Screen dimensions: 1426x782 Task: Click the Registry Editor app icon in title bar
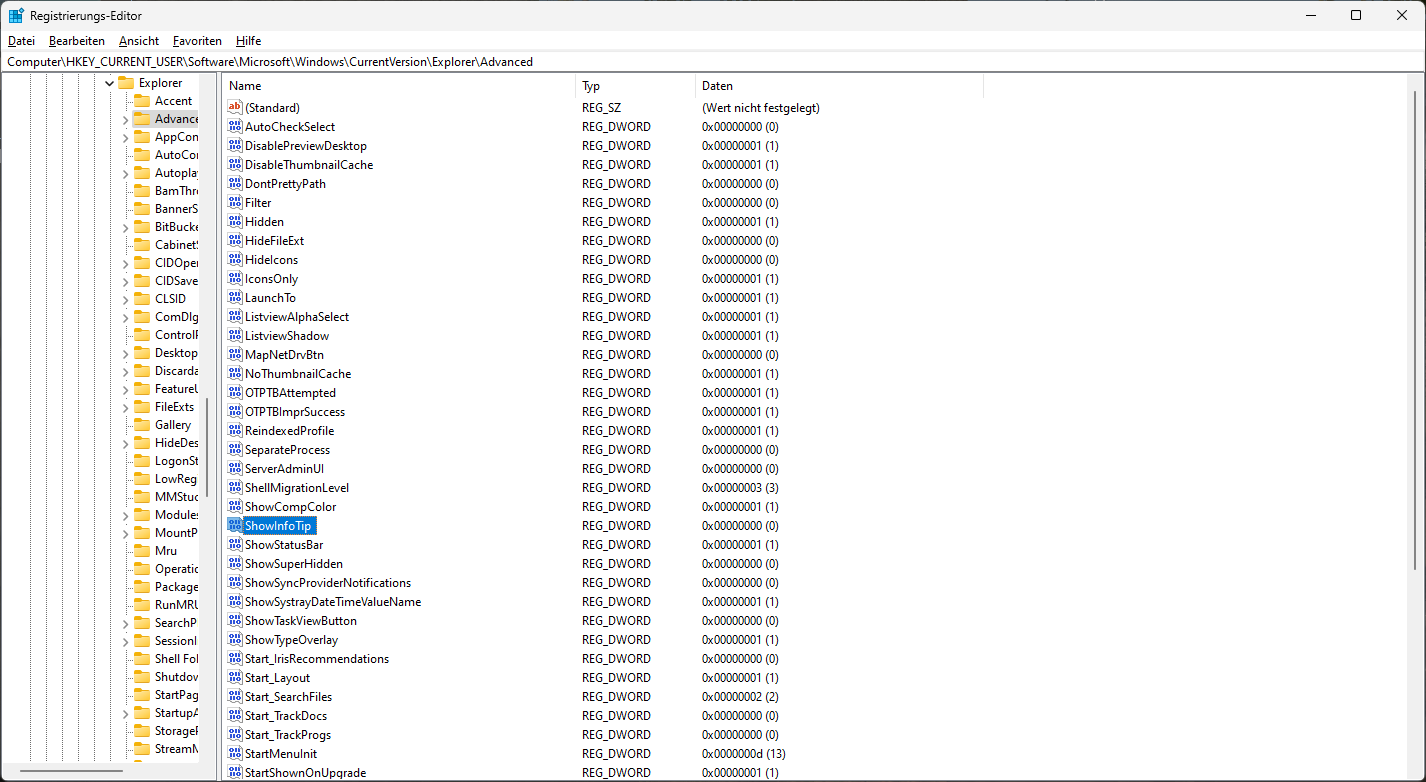(x=16, y=15)
